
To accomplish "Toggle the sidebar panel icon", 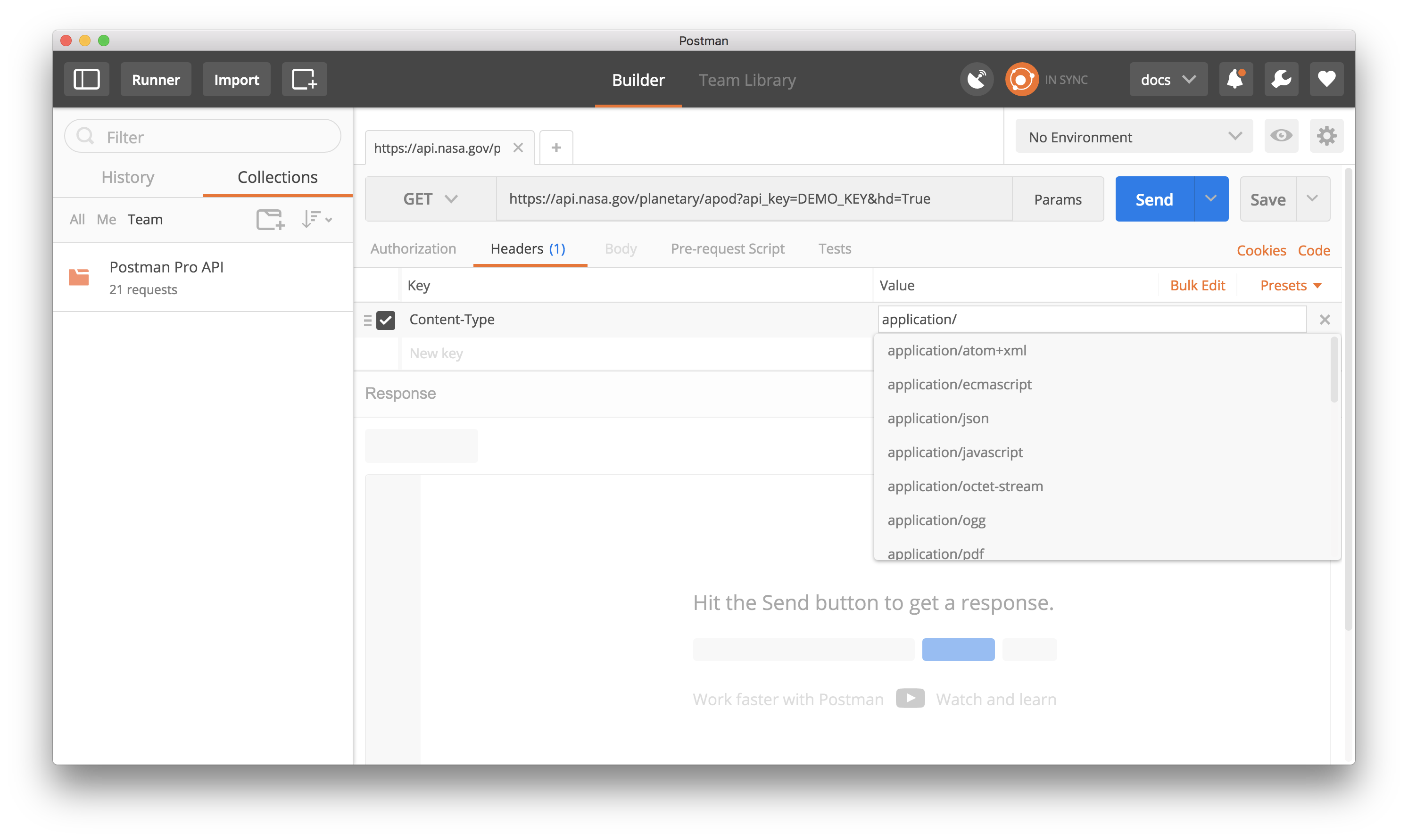I will [x=87, y=79].
